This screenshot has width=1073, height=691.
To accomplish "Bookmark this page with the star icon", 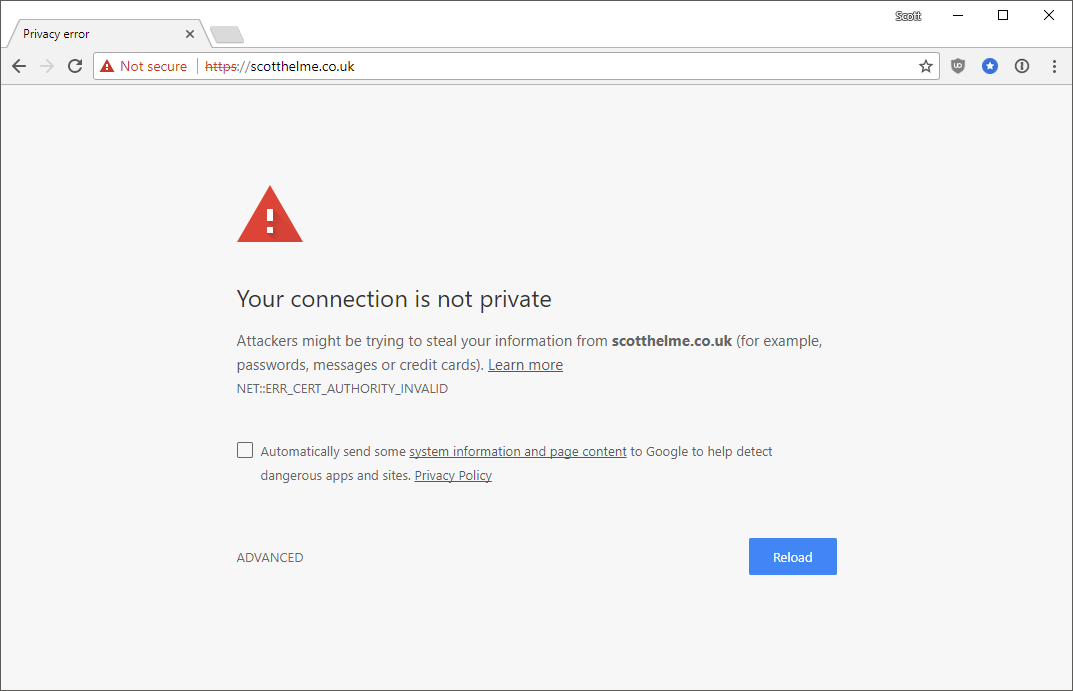I will (x=925, y=66).
